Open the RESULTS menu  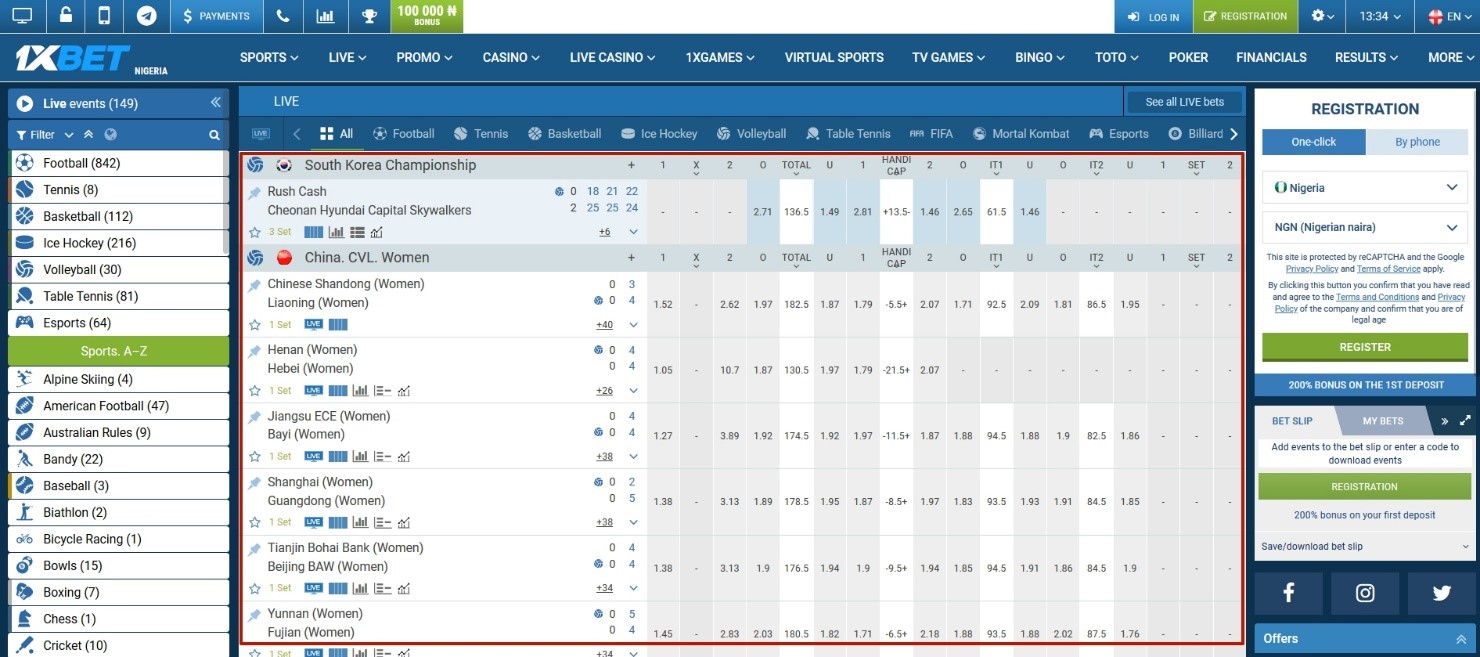(x=1367, y=57)
